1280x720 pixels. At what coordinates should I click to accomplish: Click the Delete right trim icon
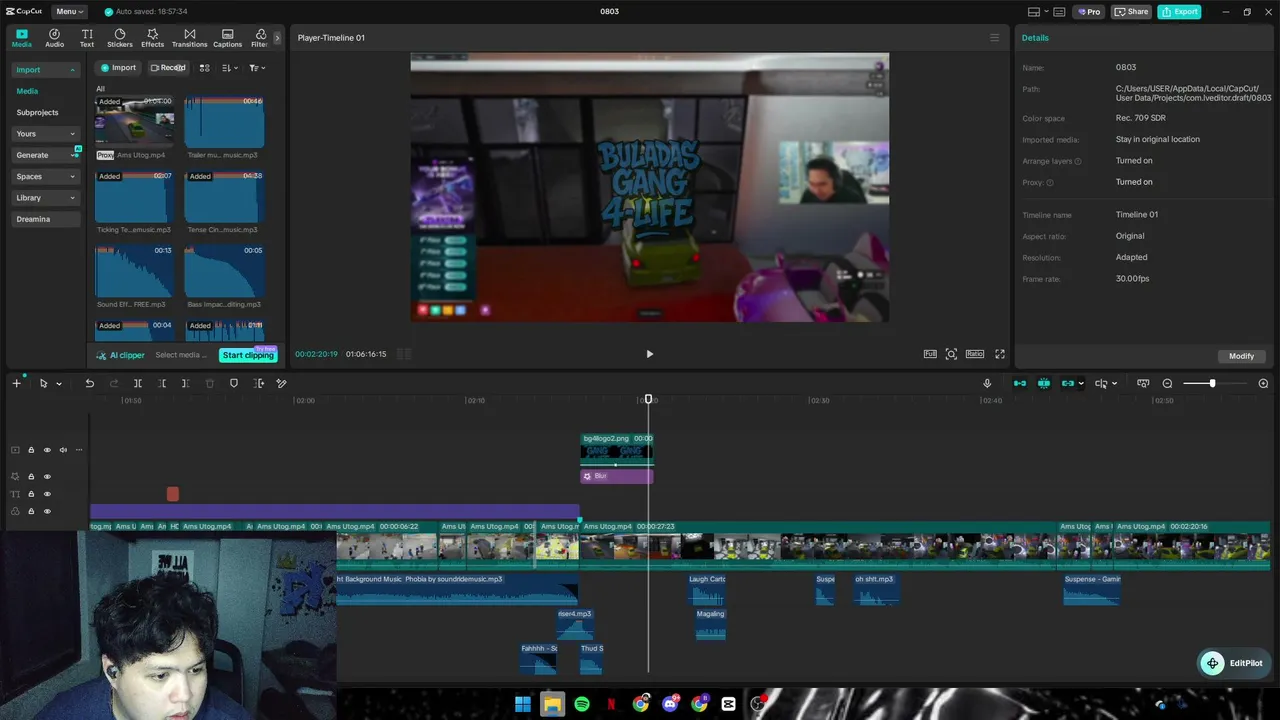click(x=185, y=383)
